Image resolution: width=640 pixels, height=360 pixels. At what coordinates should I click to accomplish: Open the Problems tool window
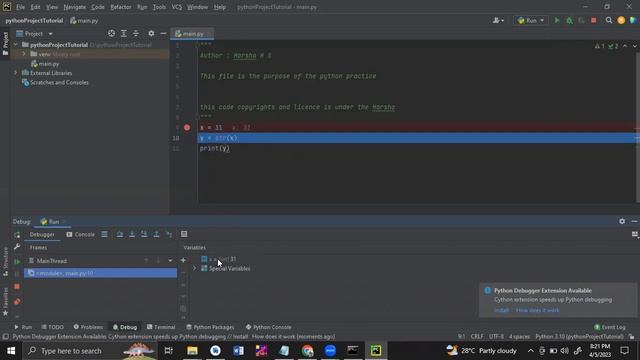88,327
